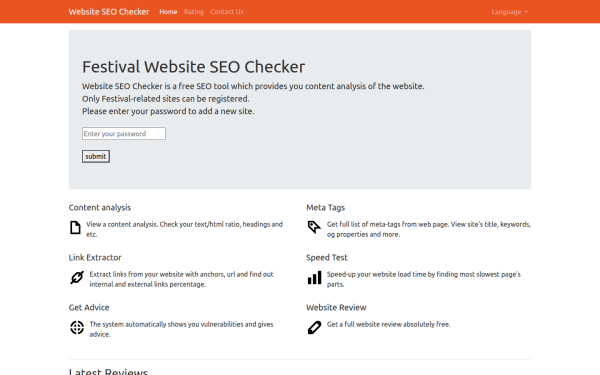Click the Speed Test bar chart icon
Viewport: 600px width, 375px height.
[x=315, y=277]
